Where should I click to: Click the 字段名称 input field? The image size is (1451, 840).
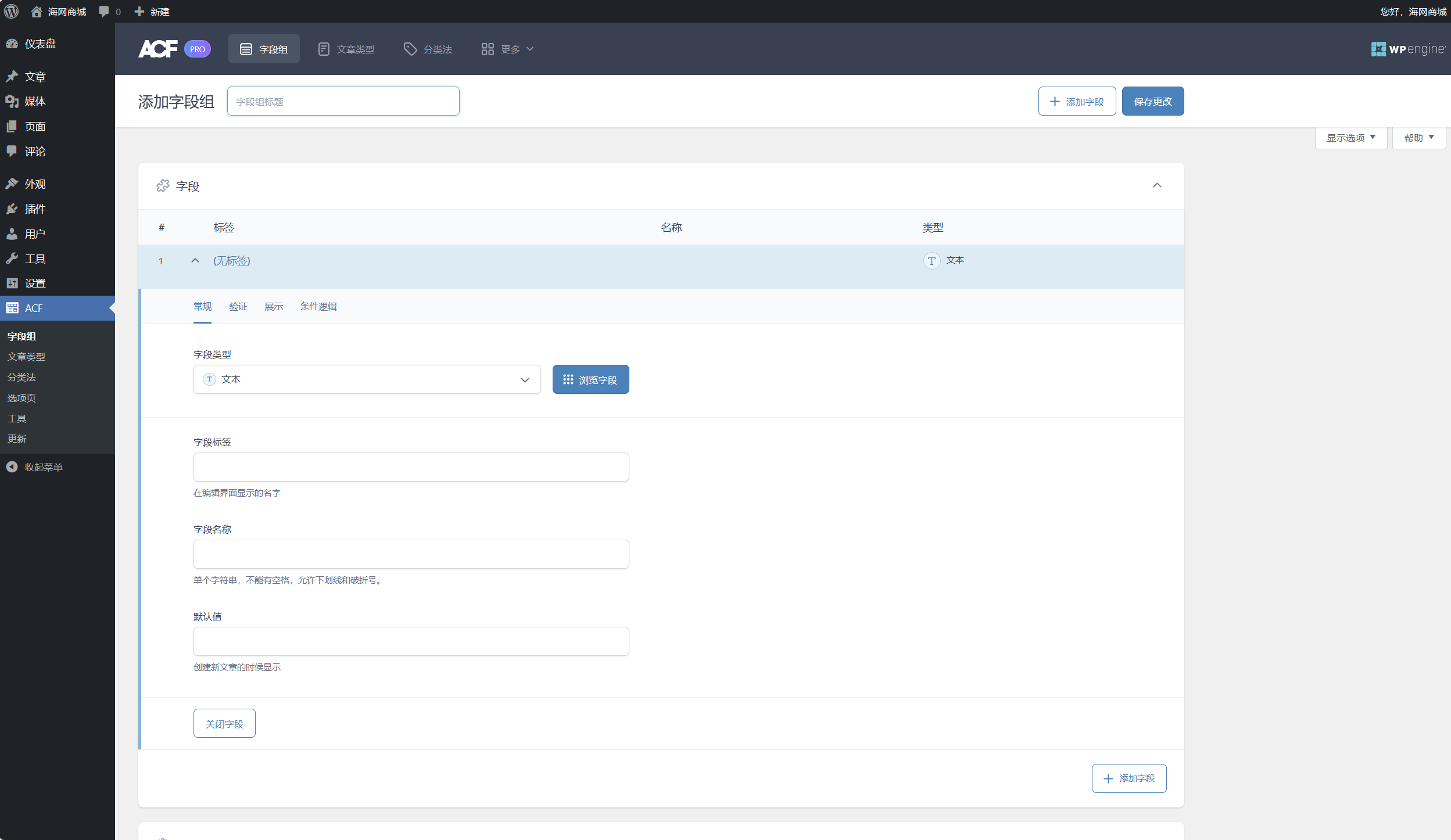click(411, 554)
